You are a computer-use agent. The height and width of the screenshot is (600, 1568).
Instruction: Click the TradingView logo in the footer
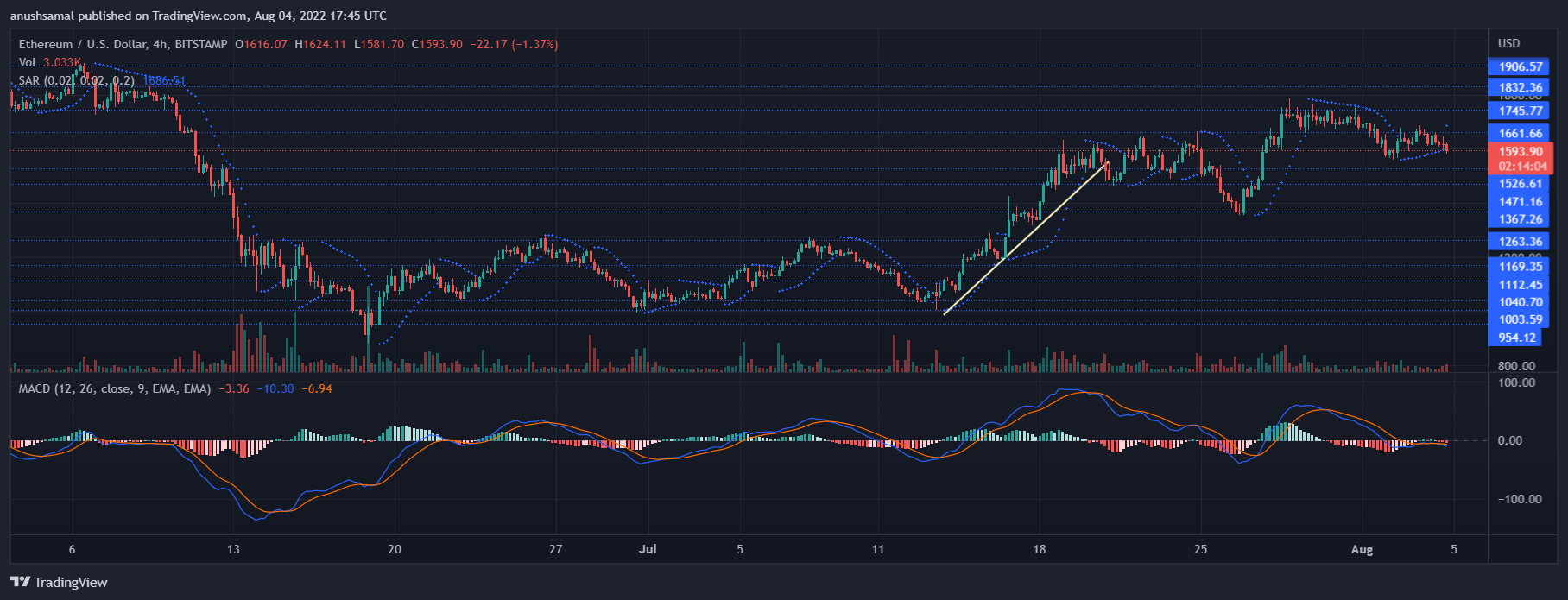click(x=59, y=582)
